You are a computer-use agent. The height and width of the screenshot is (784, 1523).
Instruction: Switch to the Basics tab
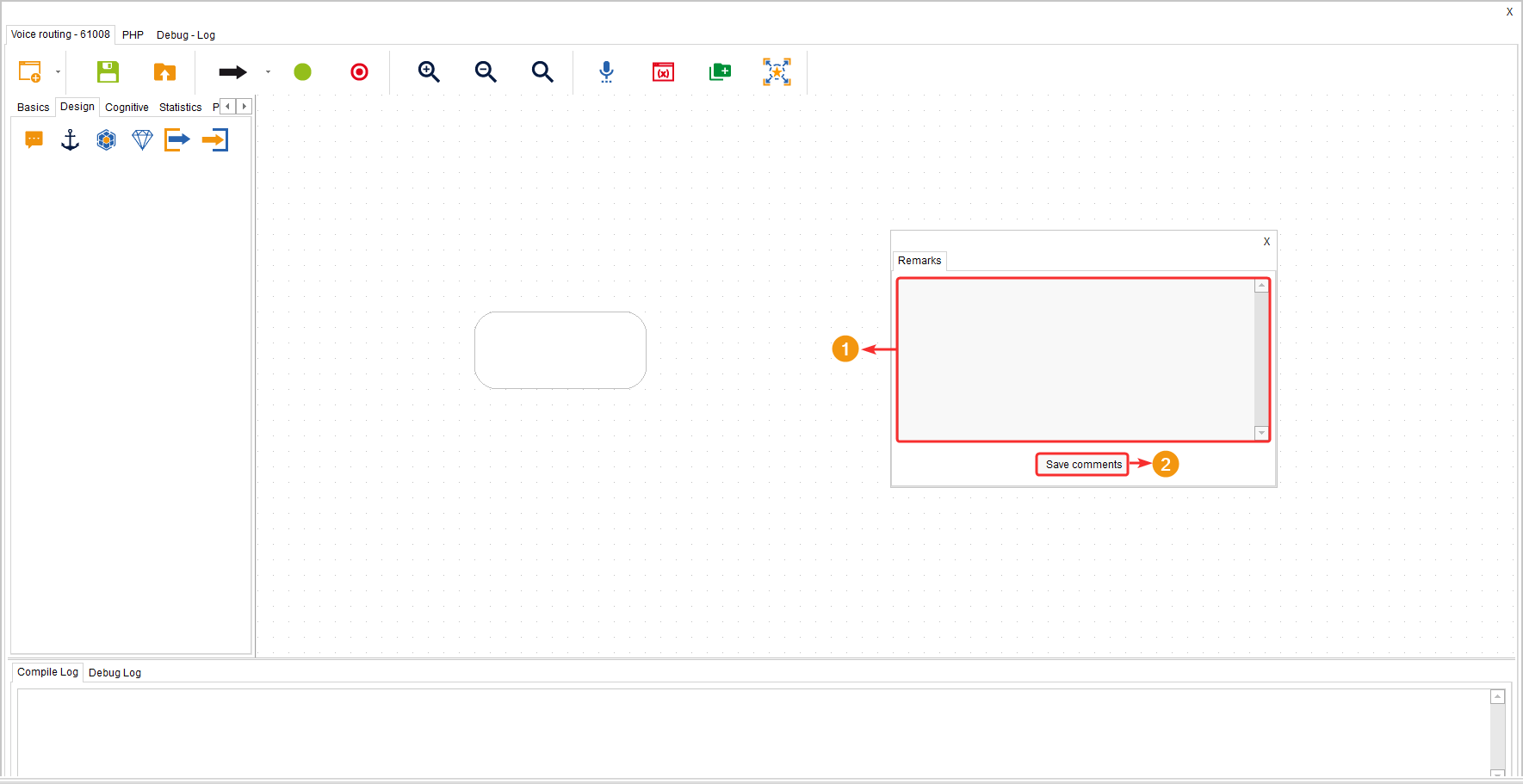pos(34,108)
